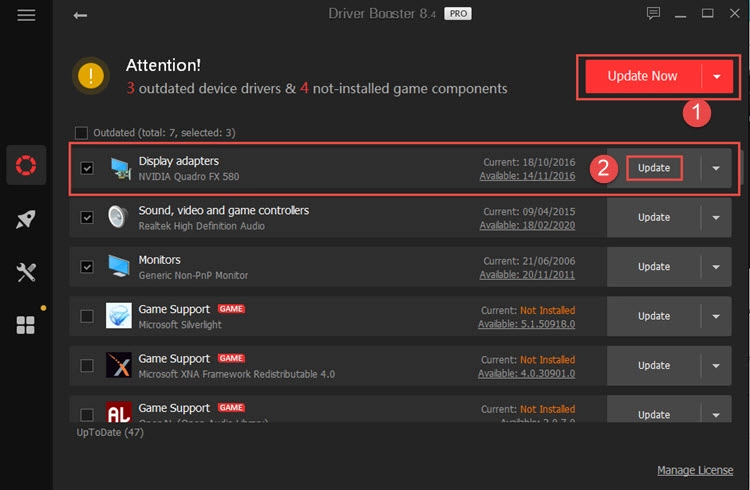The image size is (750, 490).
Task: Click the GAME tag on XNA Framework row
Action: [232, 358]
